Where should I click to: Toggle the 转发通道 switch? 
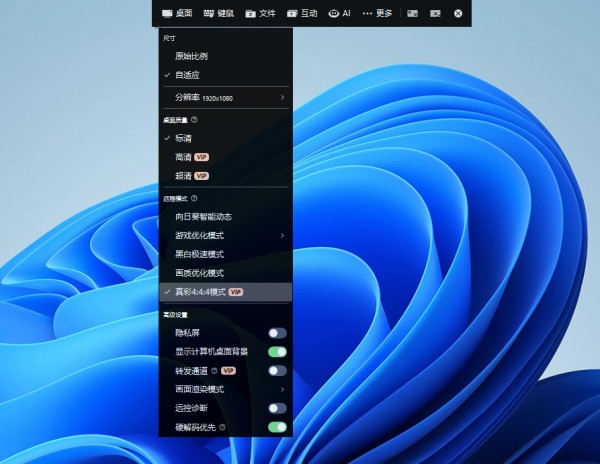coord(277,371)
